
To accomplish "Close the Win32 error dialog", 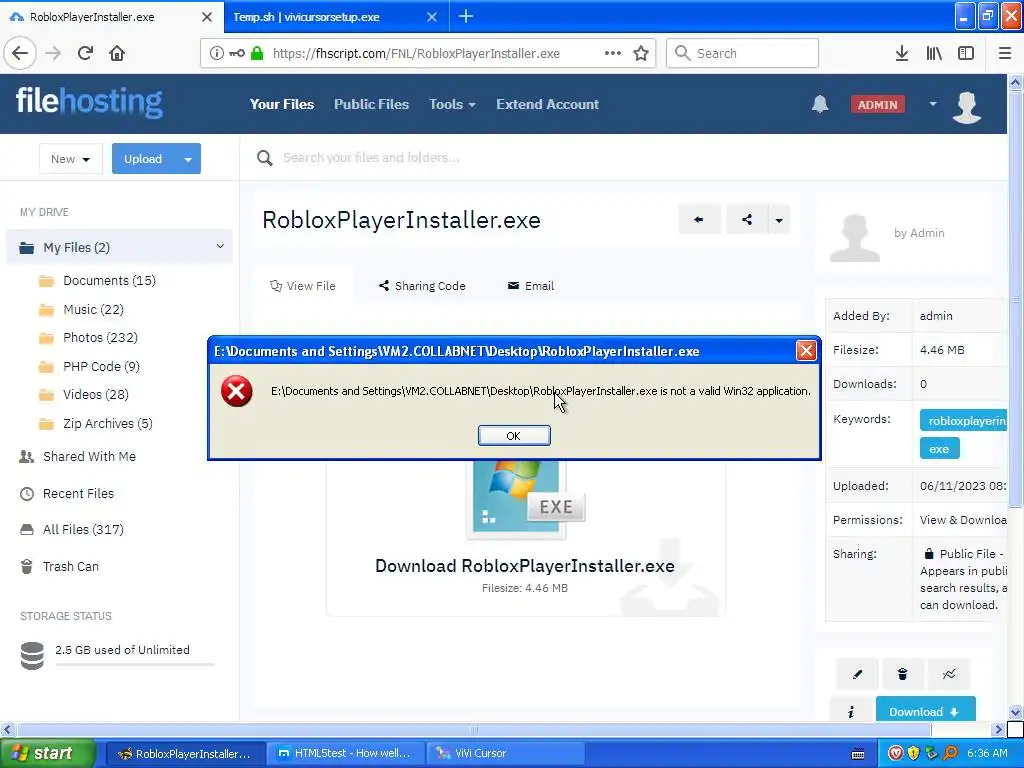I will [x=806, y=351].
